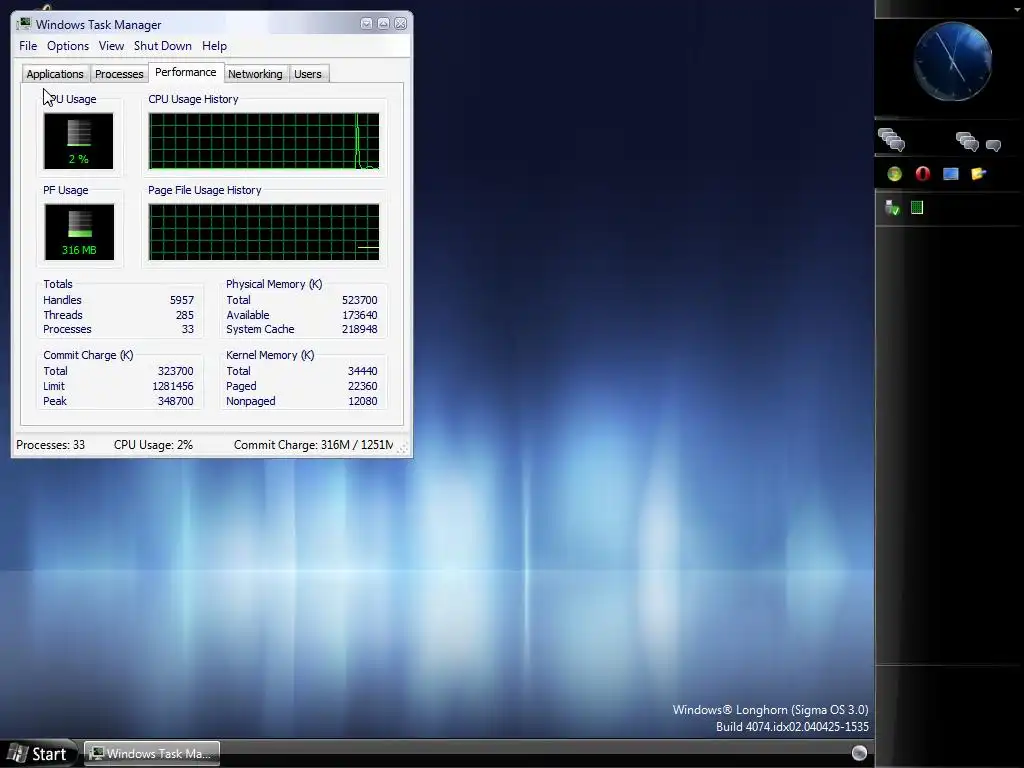The width and height of the screenshot is (1024, 768).
Task: Click the round orb at taskbar right end
Action: (x=859, y=753)
